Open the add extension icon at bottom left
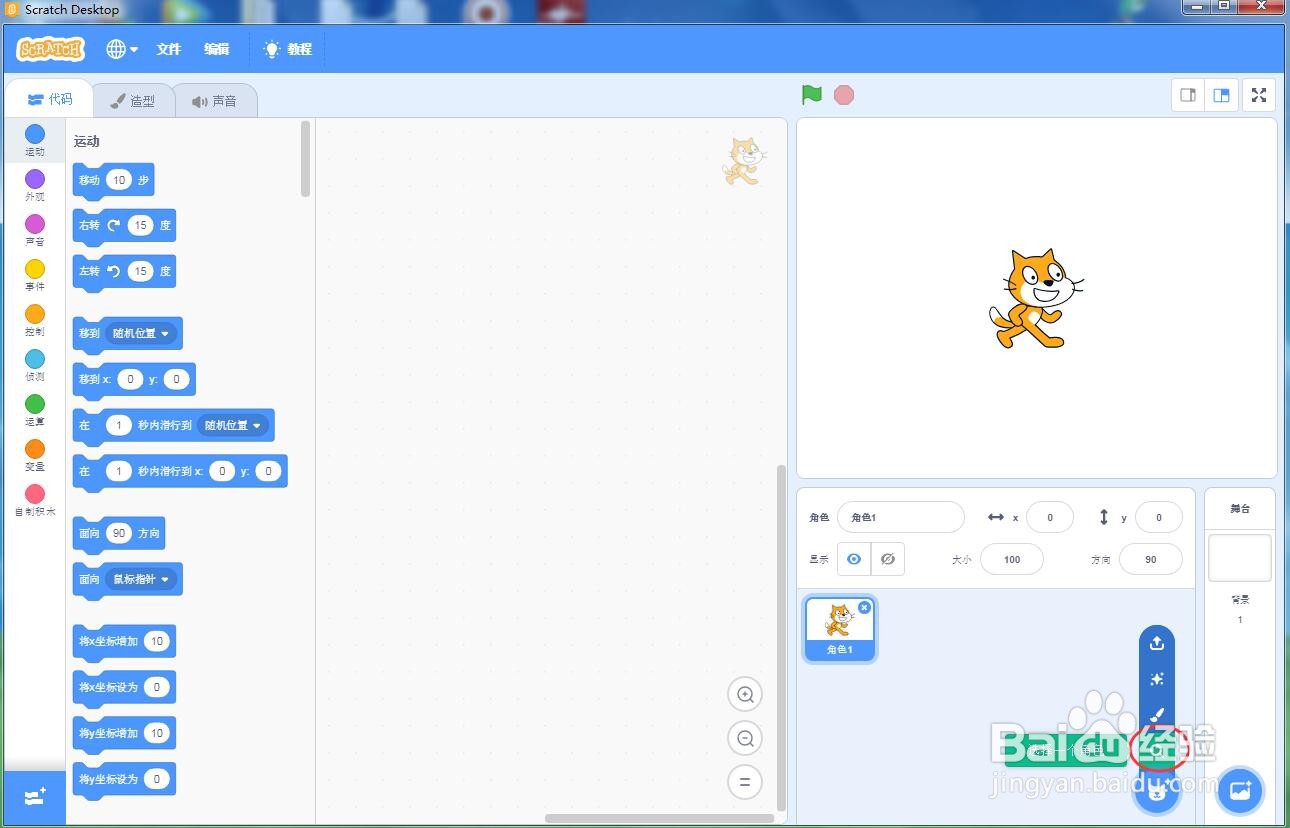1290x828 pixels. pyautogui.click(x=33, y=796)
